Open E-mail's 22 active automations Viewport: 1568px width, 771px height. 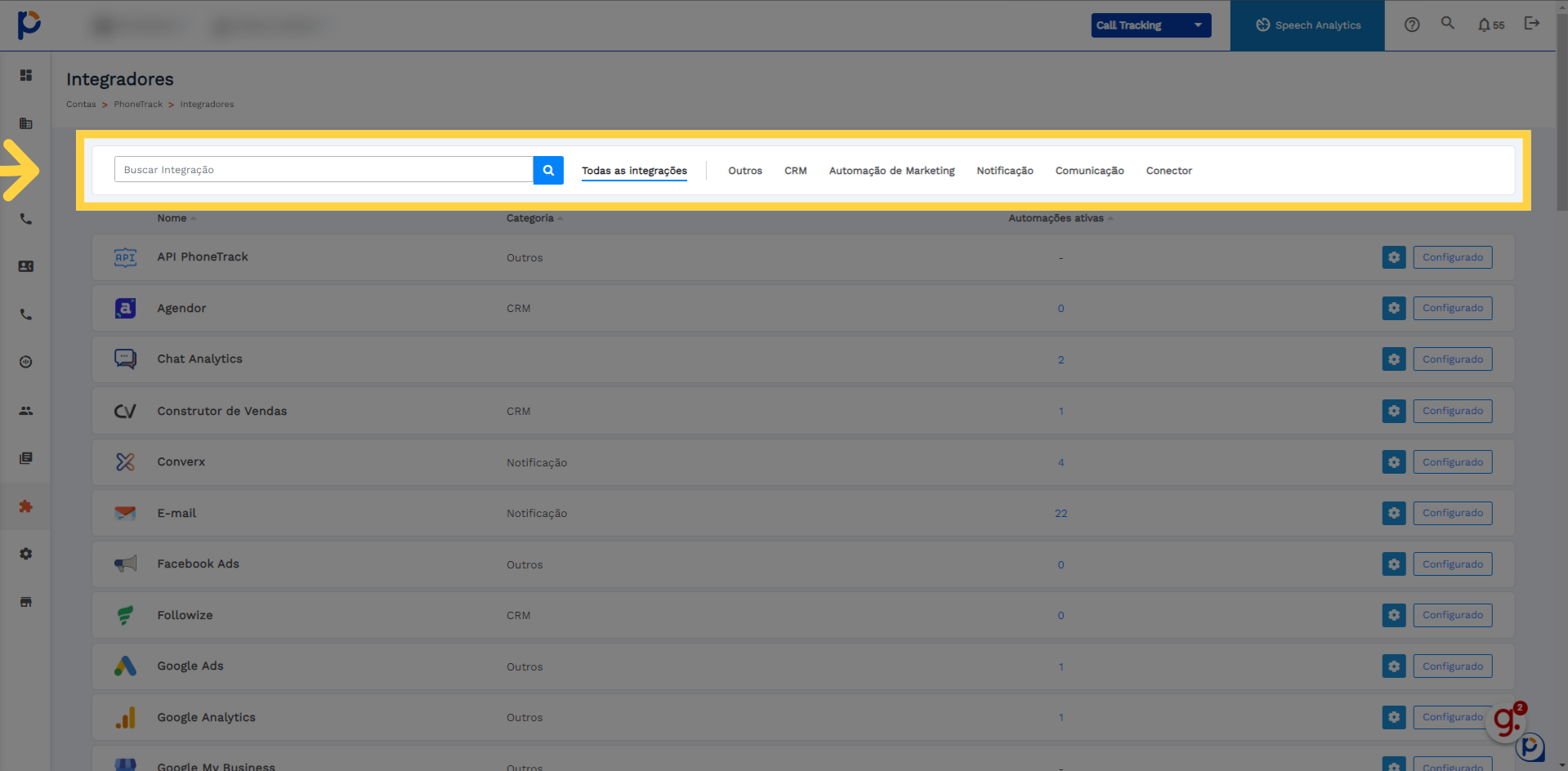pyautogui.click(x=1061, y=514)
